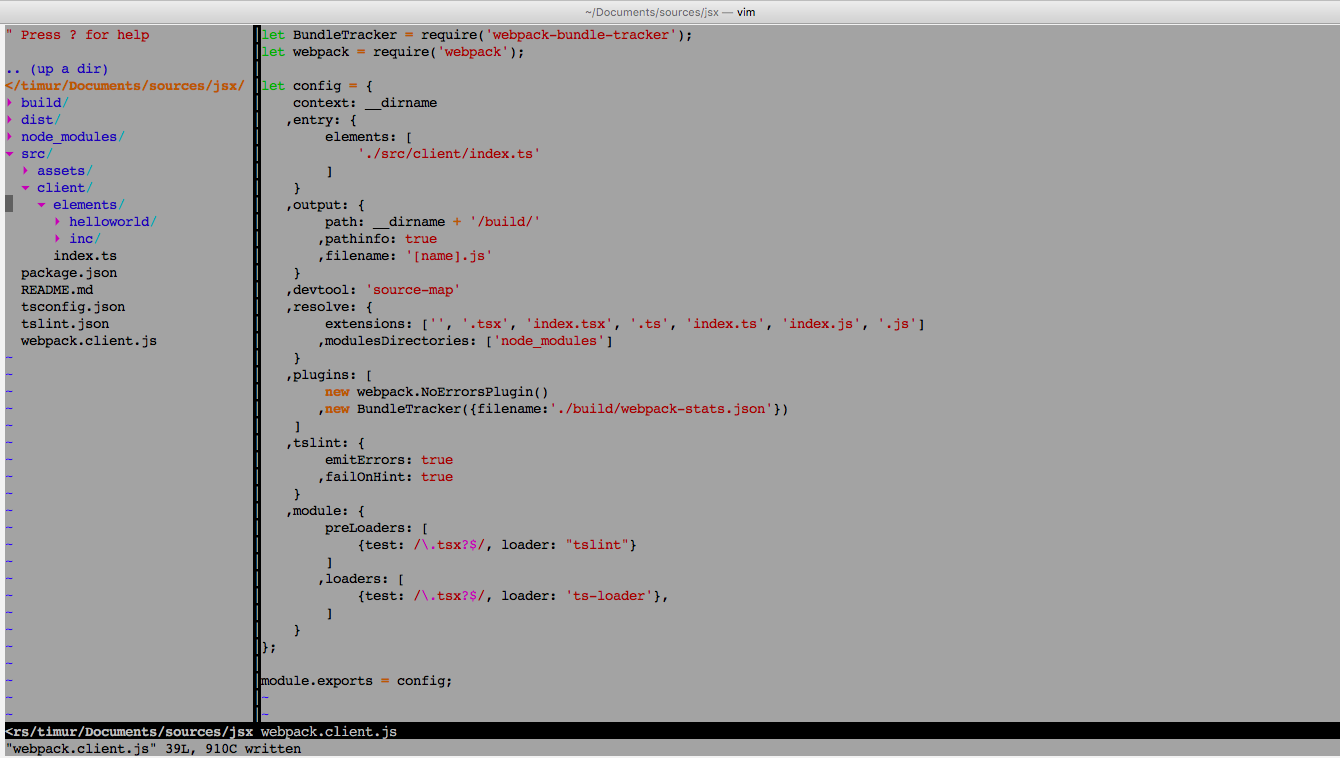Open README.md in file tree

(x=57, y=290)
